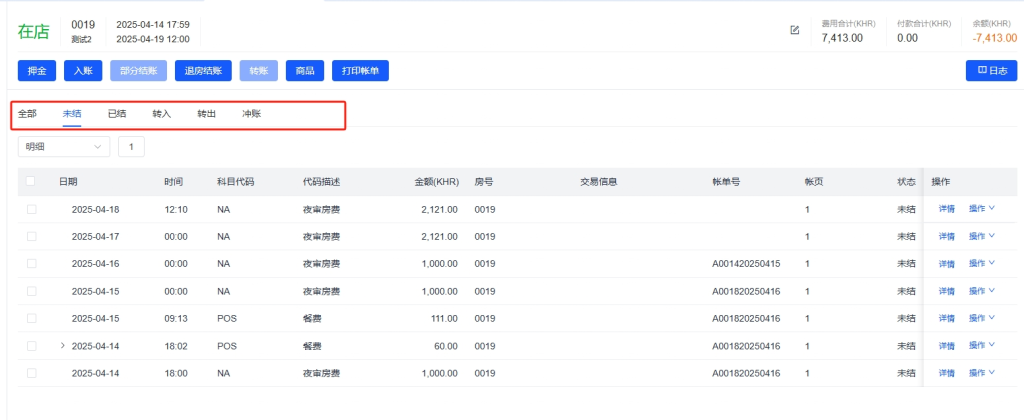The image size is (1024, 420).
Task: Open the 日志 log button
Action: coord(990,71)
